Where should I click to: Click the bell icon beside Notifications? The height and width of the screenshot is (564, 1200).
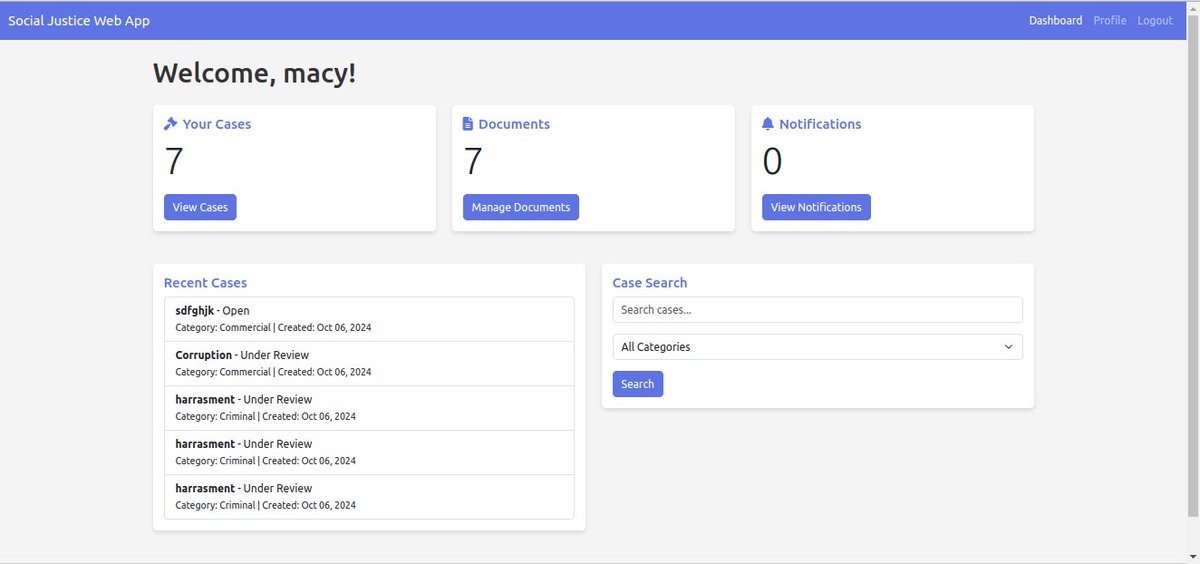768,124
